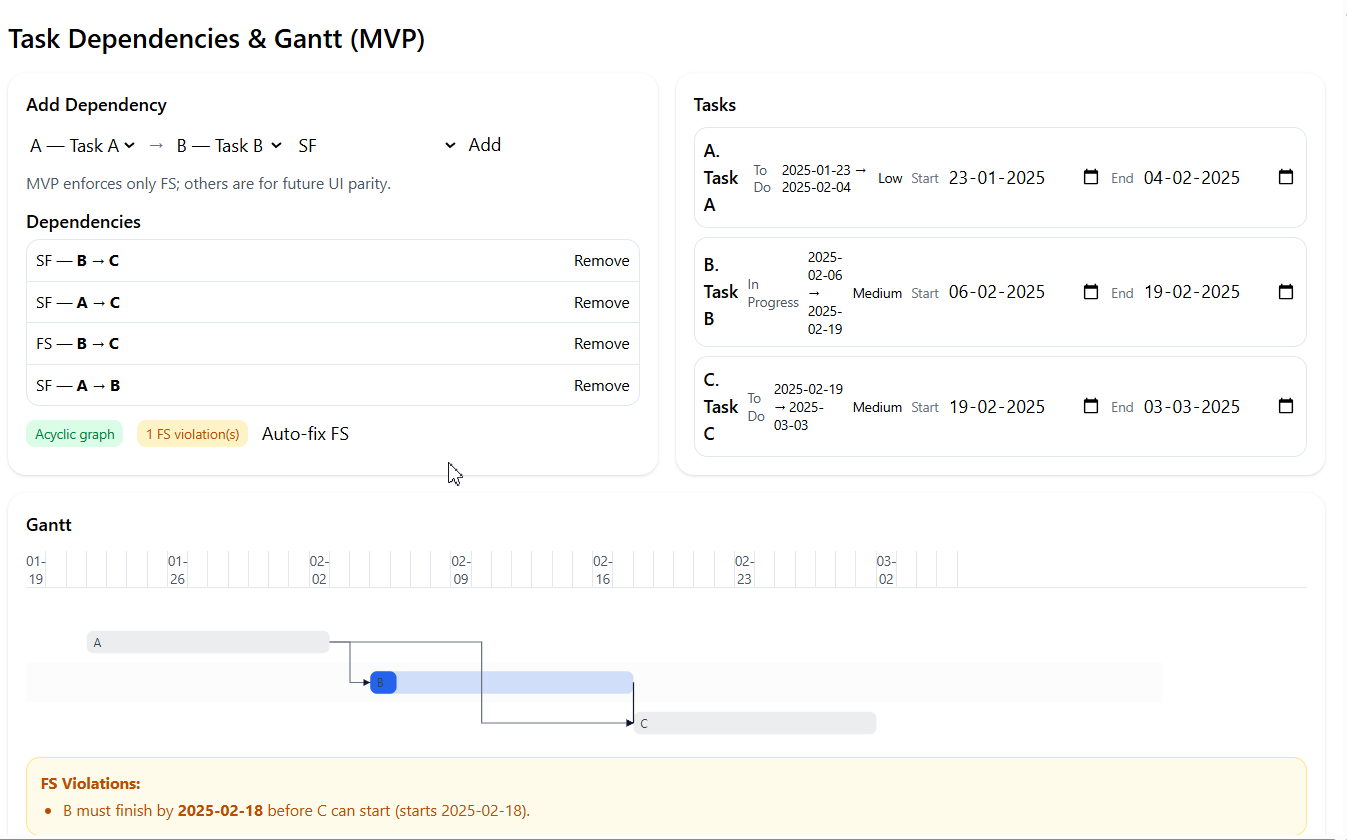Viewport: 1347px width, 840px height.
Task: Click Task A's Low priority label
Action: (890, 178)
